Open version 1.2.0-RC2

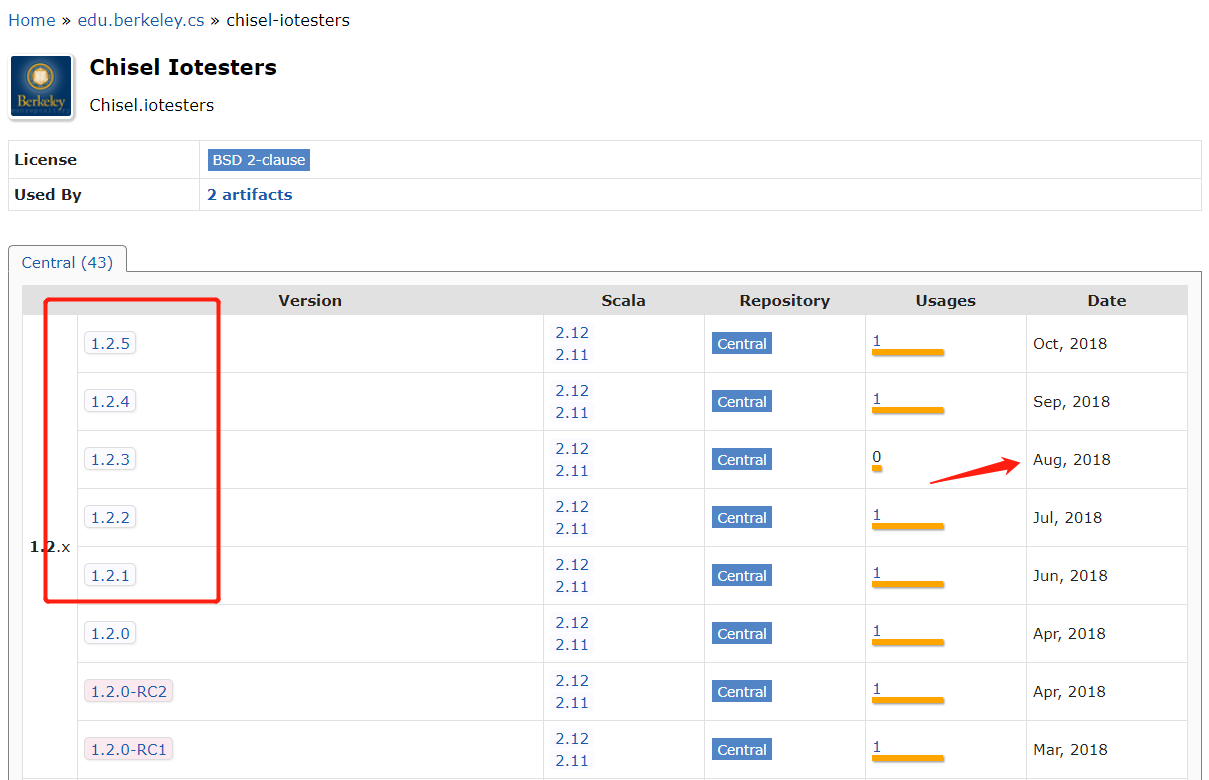point(129,692)
